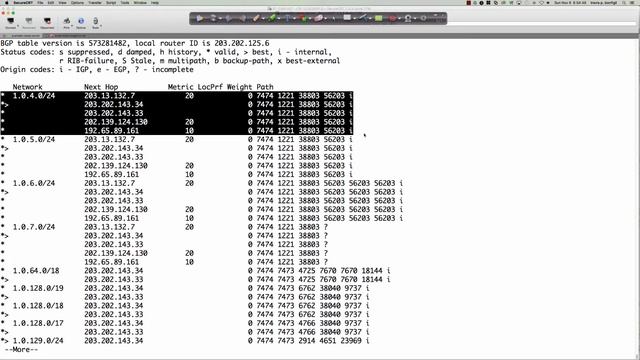Open the Apple menu
This screenshot has height=360, width=640.
pyautogui.click(x=6, y=3)
